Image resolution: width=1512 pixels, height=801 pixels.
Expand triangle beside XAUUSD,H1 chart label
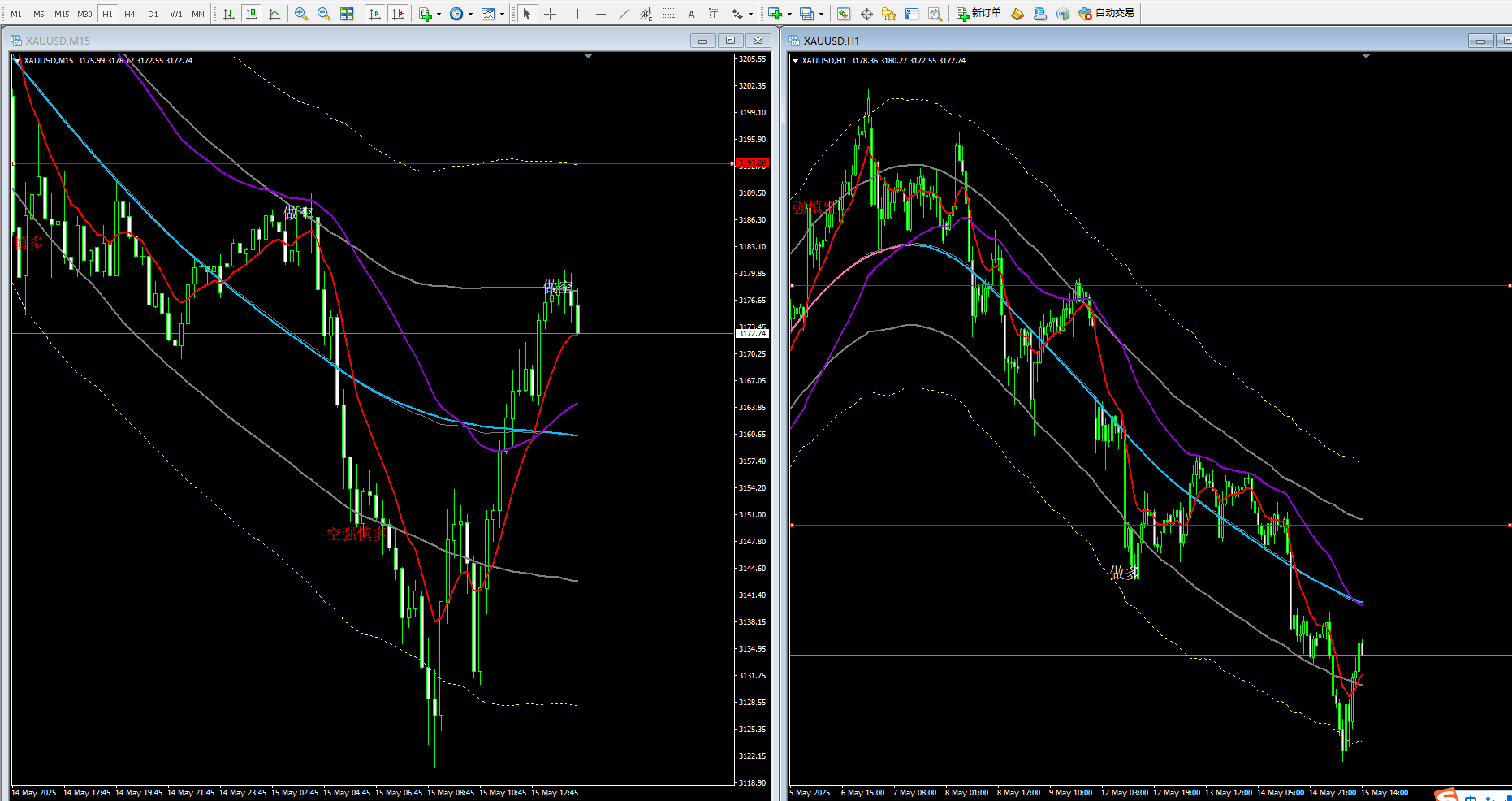click(795, 60)
